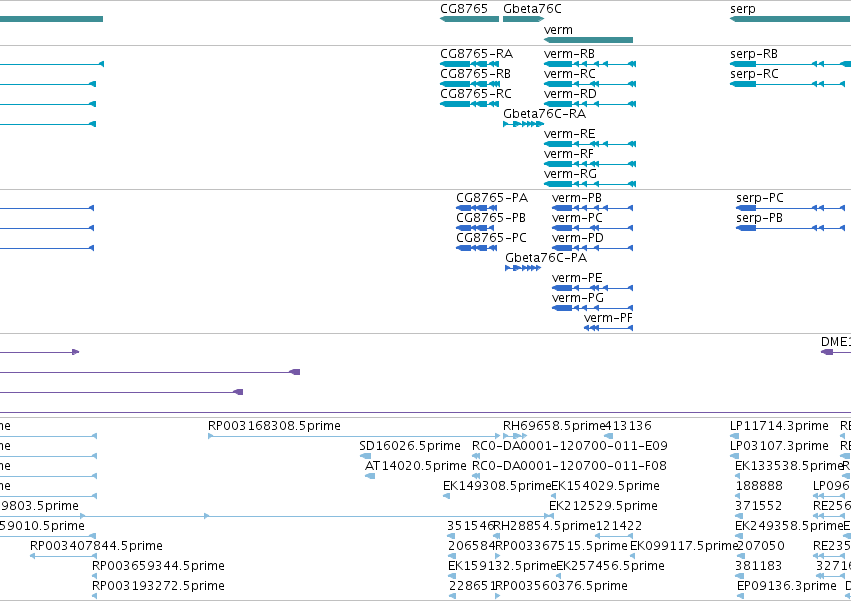851x601 pixels.
Task: Click the 206584 feature
Action: point(452,556)
